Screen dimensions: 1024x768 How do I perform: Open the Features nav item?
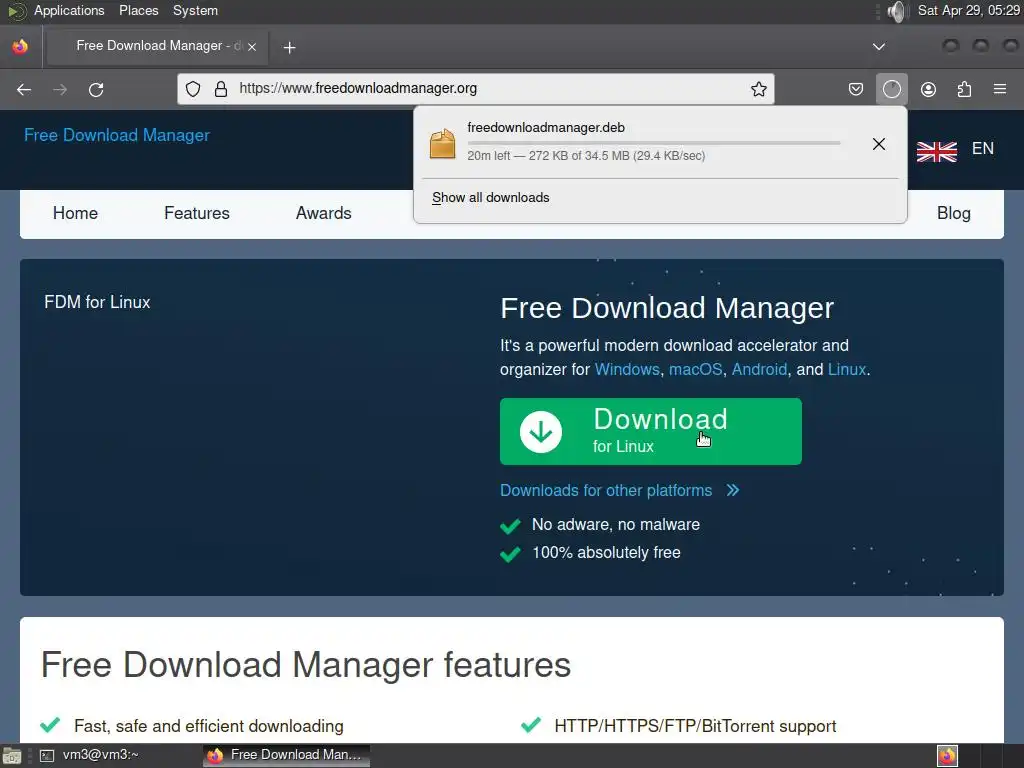coord(197,214)
